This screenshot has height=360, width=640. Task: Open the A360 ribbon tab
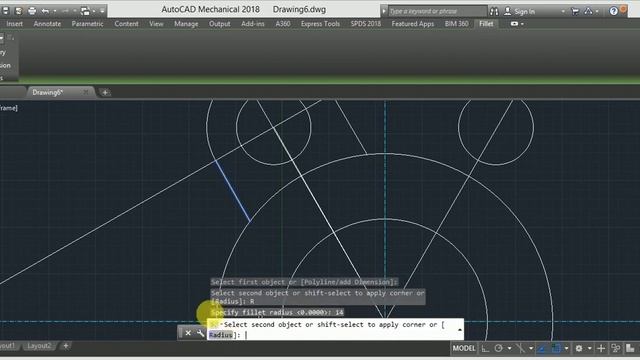click(283, 24)
